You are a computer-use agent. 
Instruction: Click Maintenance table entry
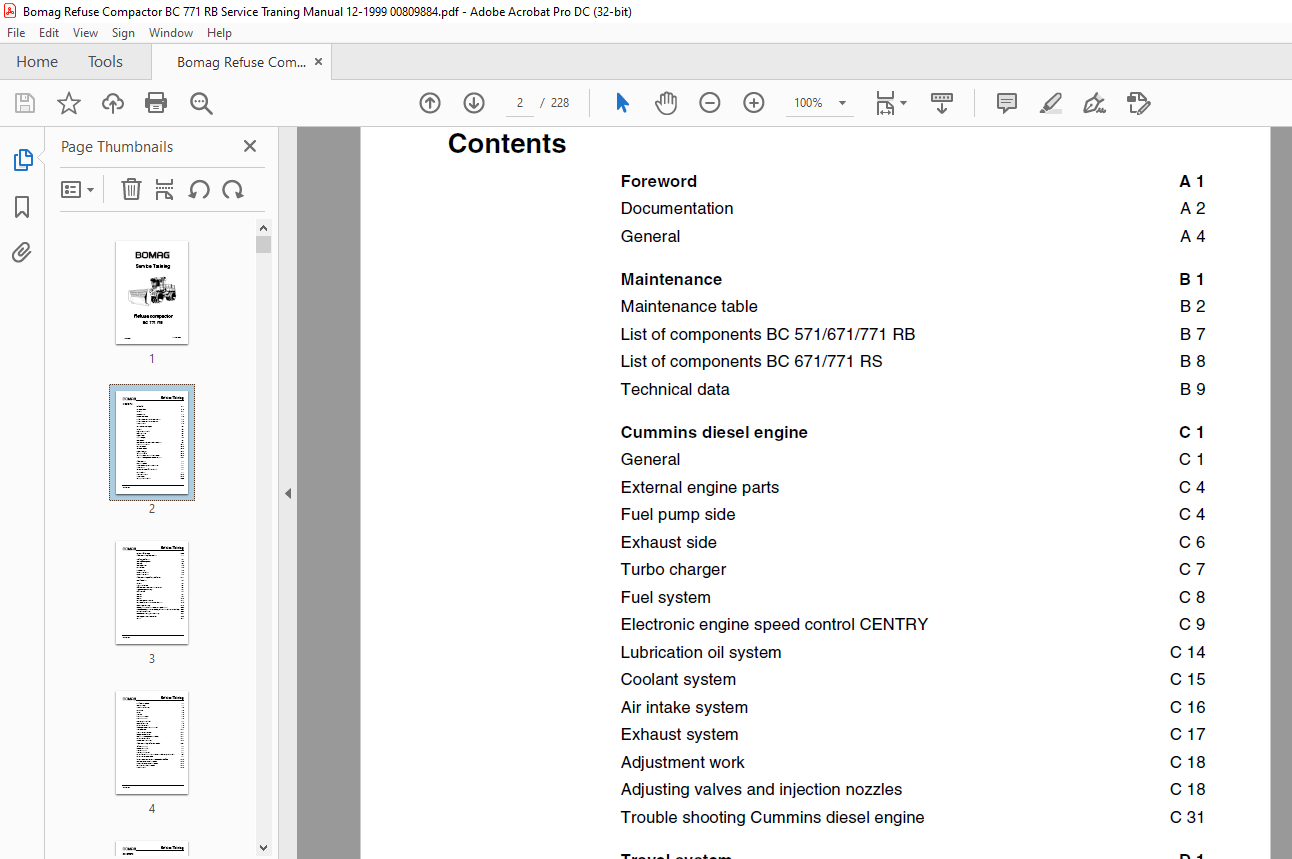(689, 306)
